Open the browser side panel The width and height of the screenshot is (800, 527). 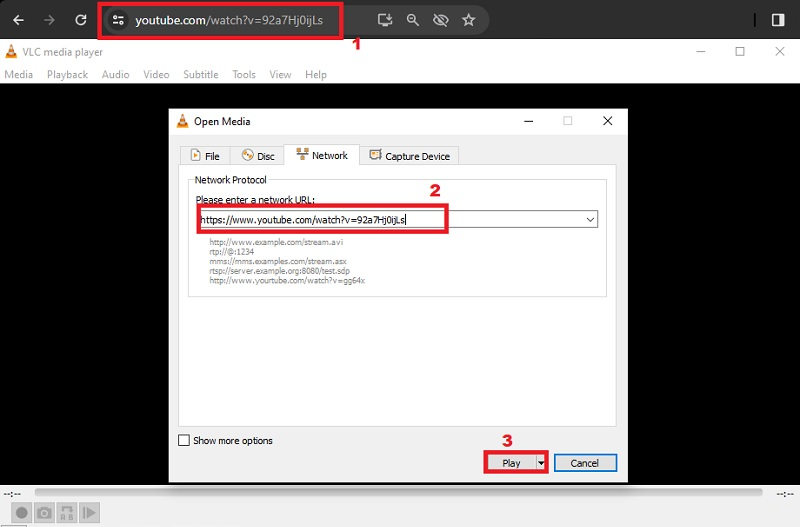pyautogui.click(x=778, y=20)
